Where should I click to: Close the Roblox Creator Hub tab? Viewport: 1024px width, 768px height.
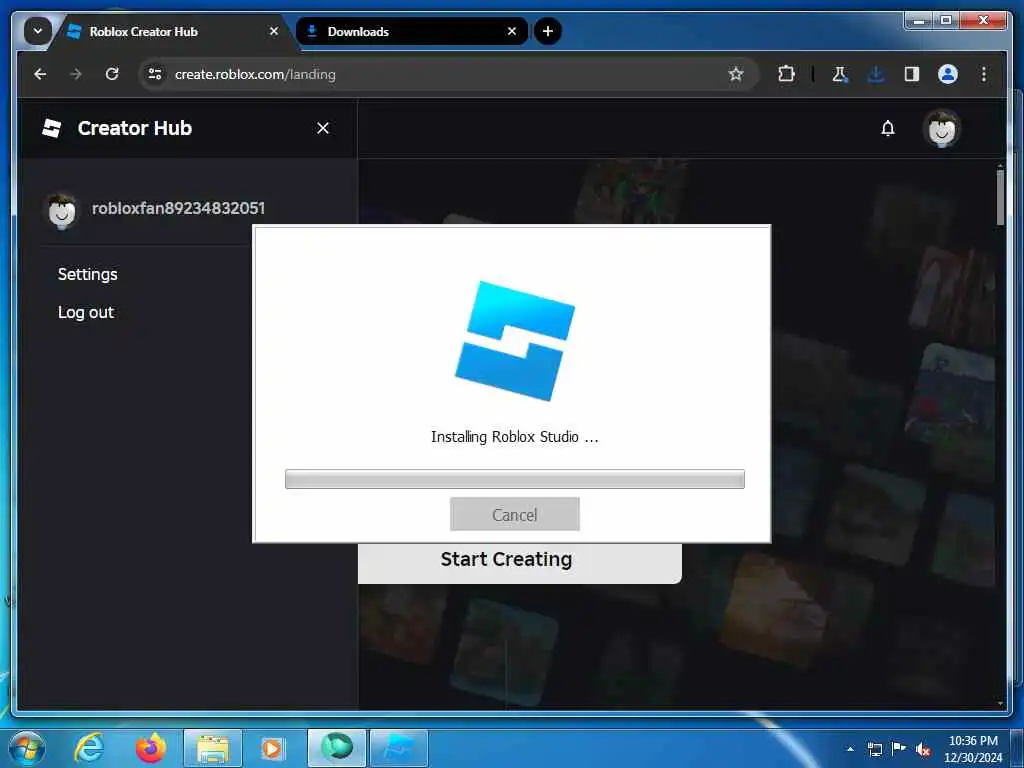[274, 31]
